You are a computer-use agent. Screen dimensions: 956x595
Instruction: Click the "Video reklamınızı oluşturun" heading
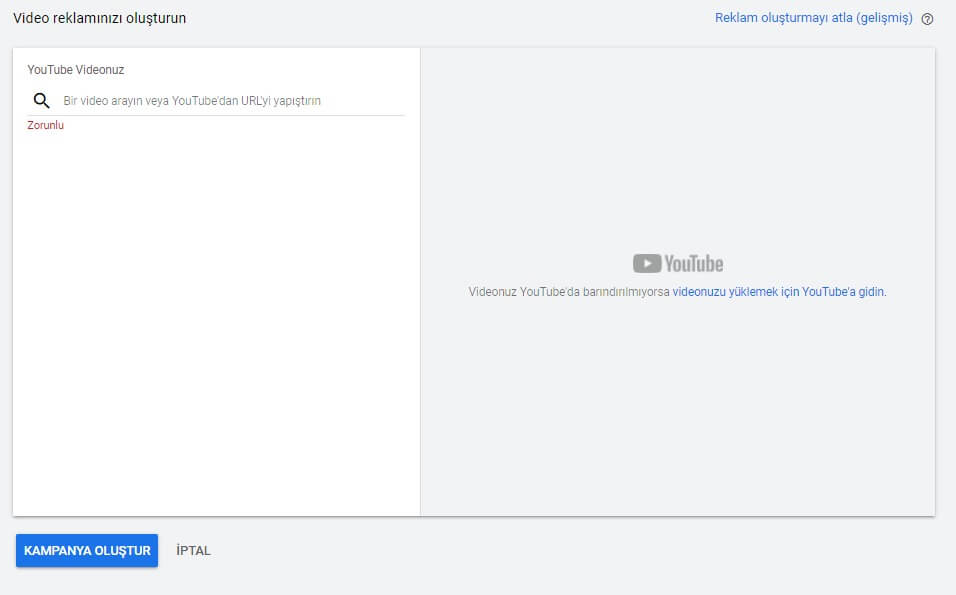coord(99,18)
